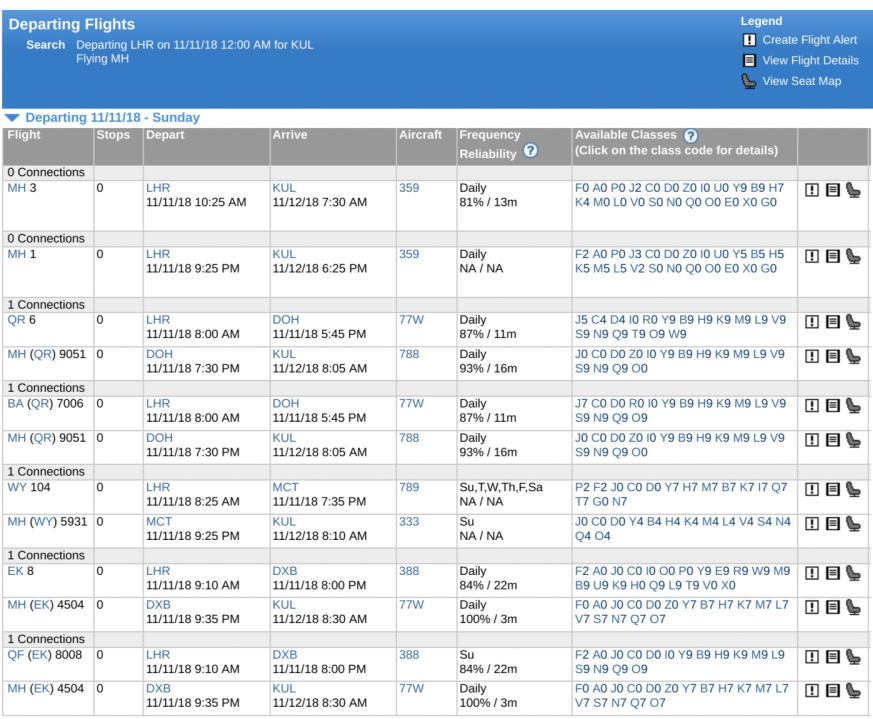Click class code O4 for MH (WY) 5931
The image size is (873, 719).
click(602, 536)
